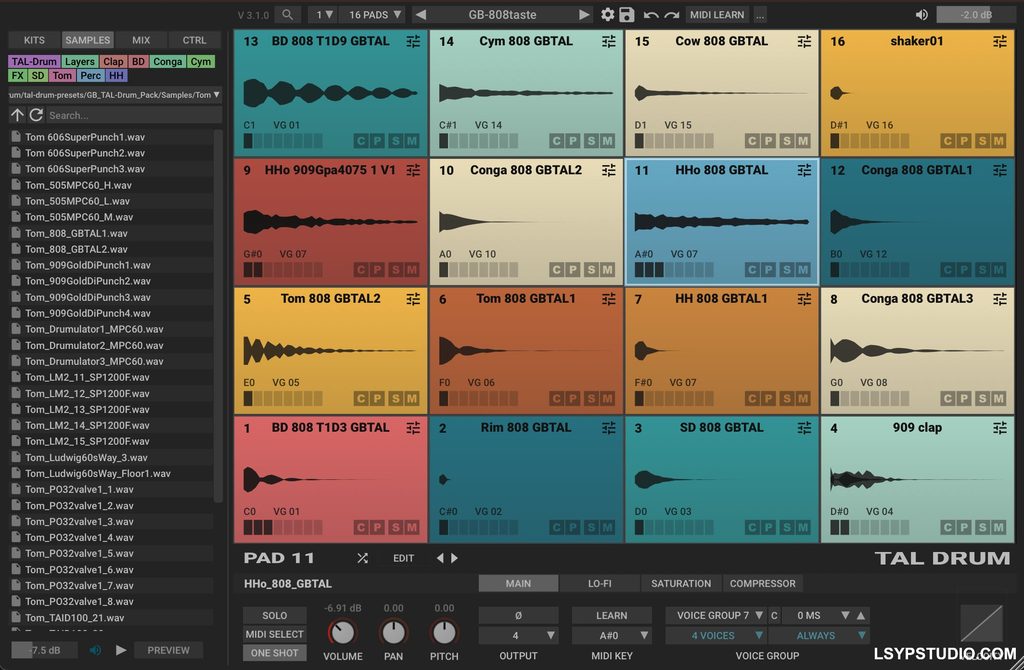
Task: Open the LO-FI tab
Action: pyautogui.click(x=600, y=583)
